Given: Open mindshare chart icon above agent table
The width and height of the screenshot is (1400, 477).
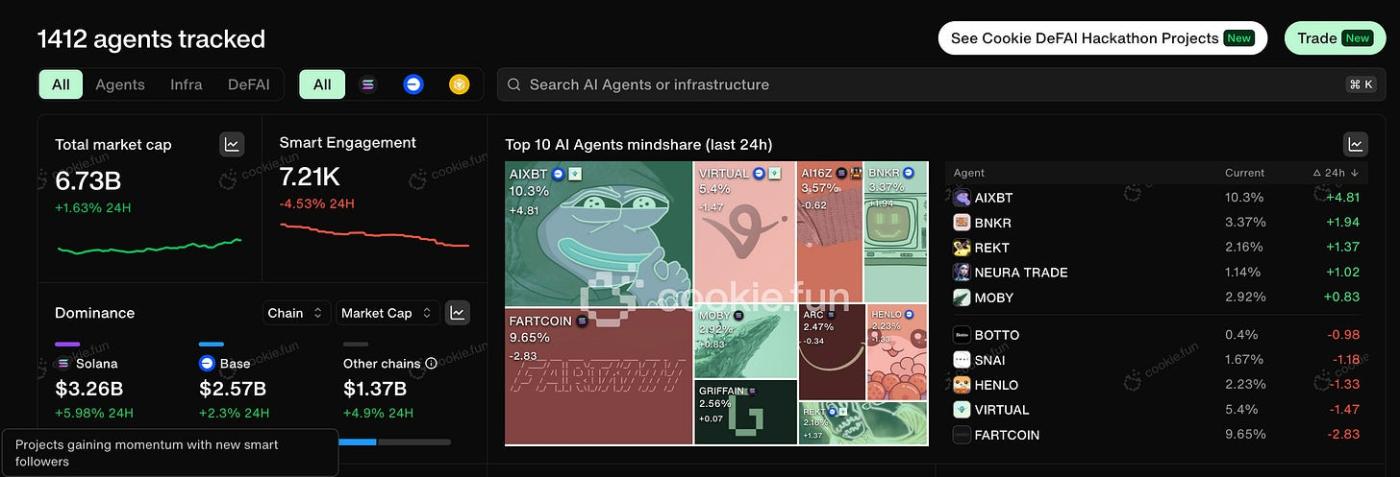Looking at the screenshot, I should (1355, 145).
